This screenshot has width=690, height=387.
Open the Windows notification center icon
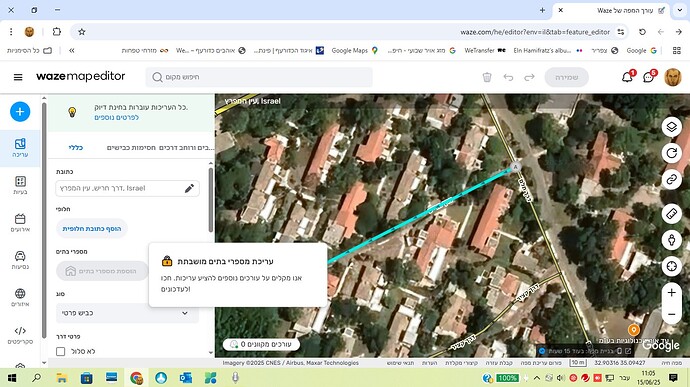(673, 378)
